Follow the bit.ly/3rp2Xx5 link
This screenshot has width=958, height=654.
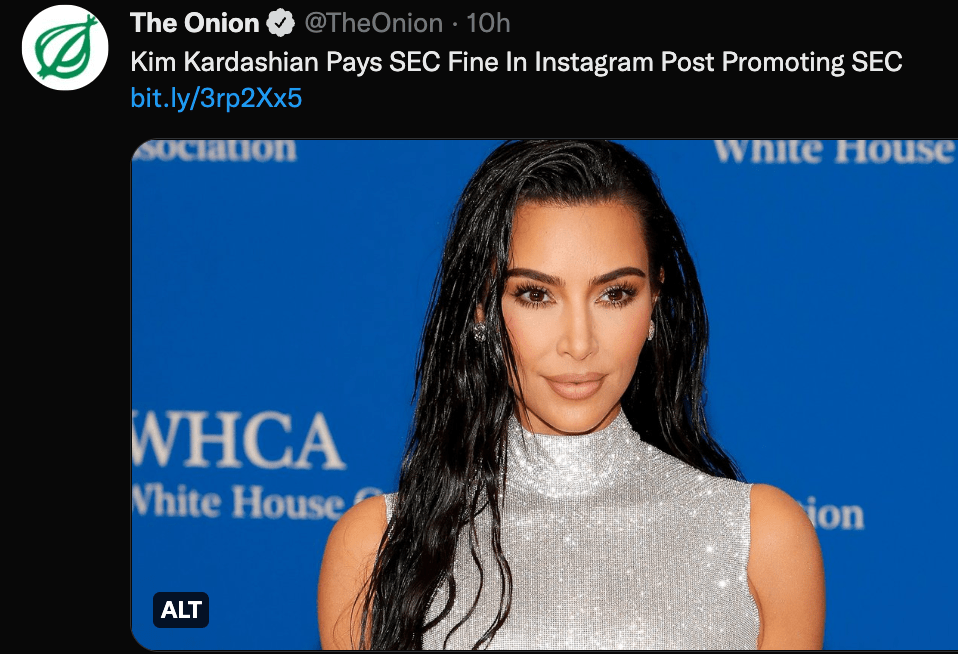coord(216,98)
